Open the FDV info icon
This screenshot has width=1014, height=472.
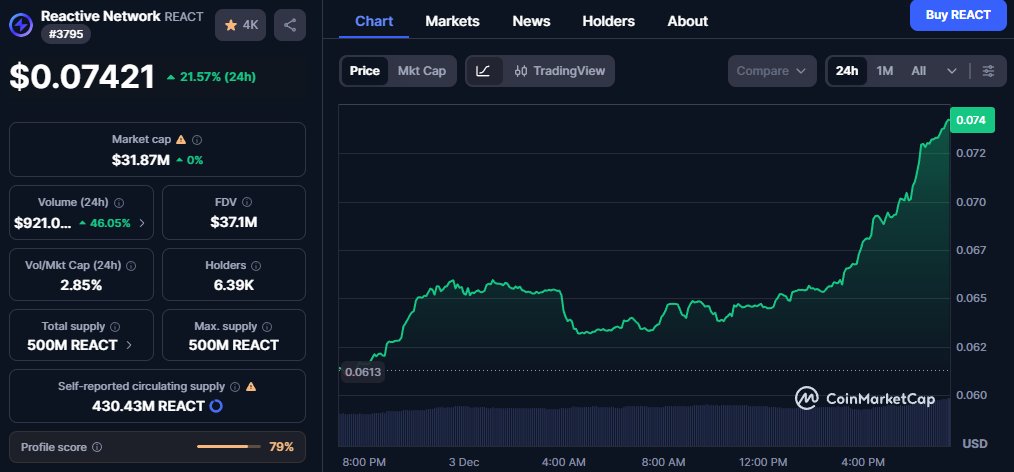pyautogui.click(x=246, y=202)
